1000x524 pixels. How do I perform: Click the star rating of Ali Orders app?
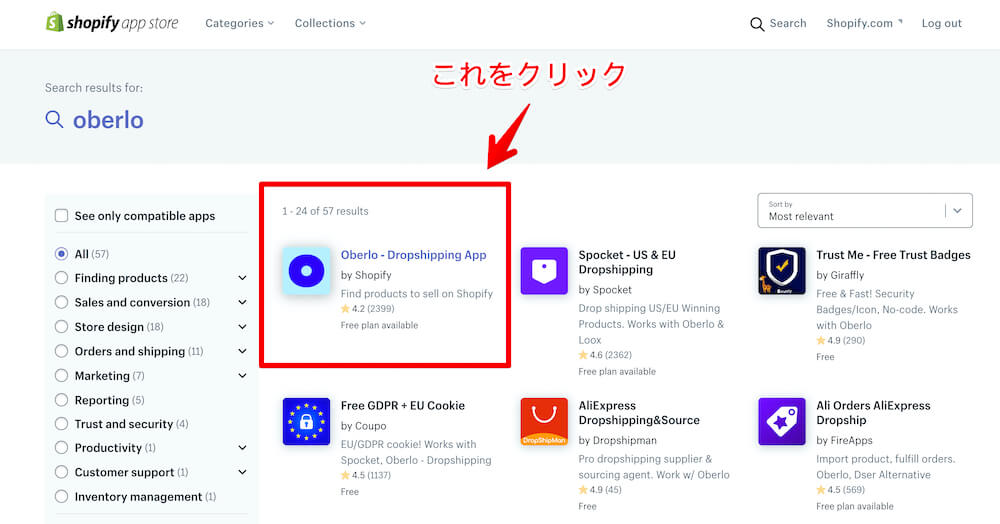pos(841,490)
